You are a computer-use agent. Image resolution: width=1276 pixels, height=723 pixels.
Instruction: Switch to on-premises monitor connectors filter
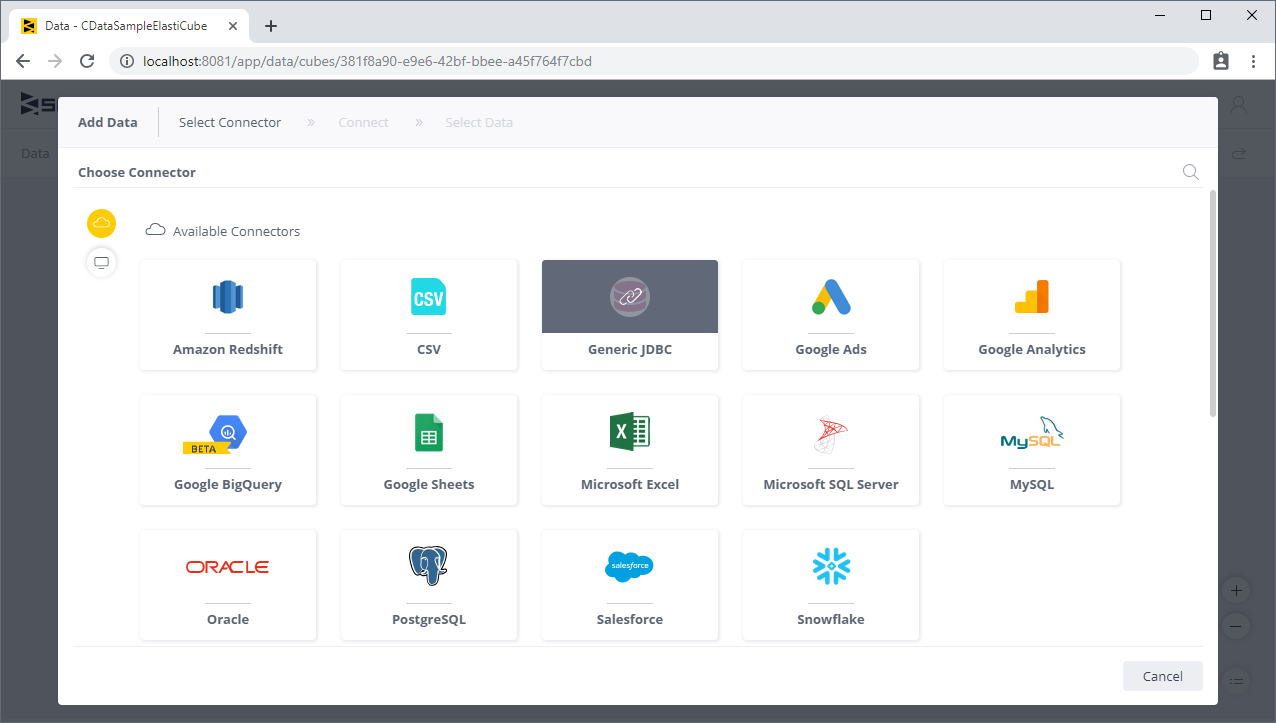pyautogui.click(x=101, y=262)
